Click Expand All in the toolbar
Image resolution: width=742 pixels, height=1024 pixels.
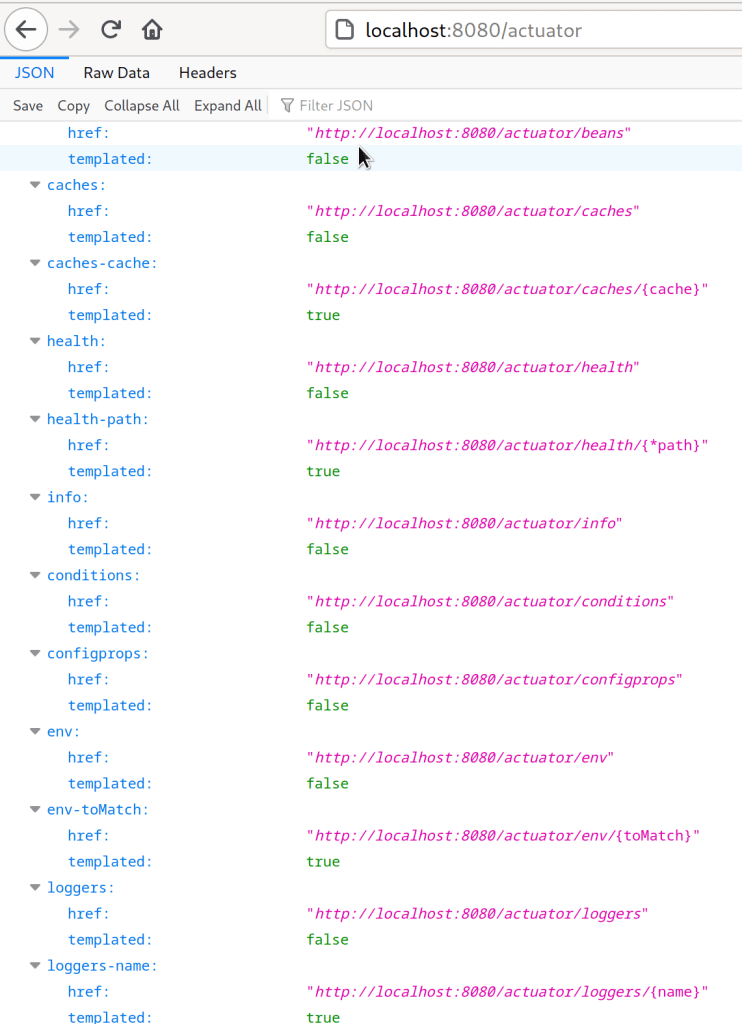coord(227,105)
